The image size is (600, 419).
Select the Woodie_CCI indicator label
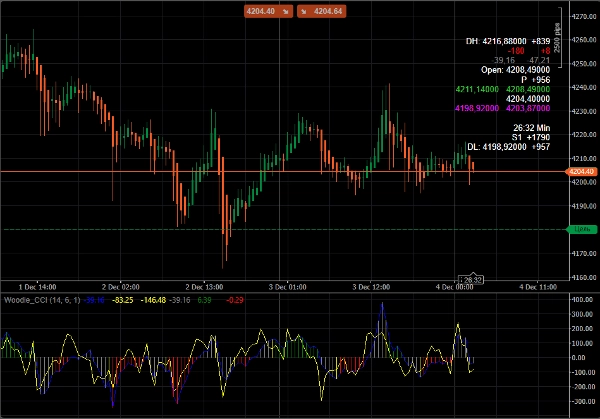tap(25, 299)
